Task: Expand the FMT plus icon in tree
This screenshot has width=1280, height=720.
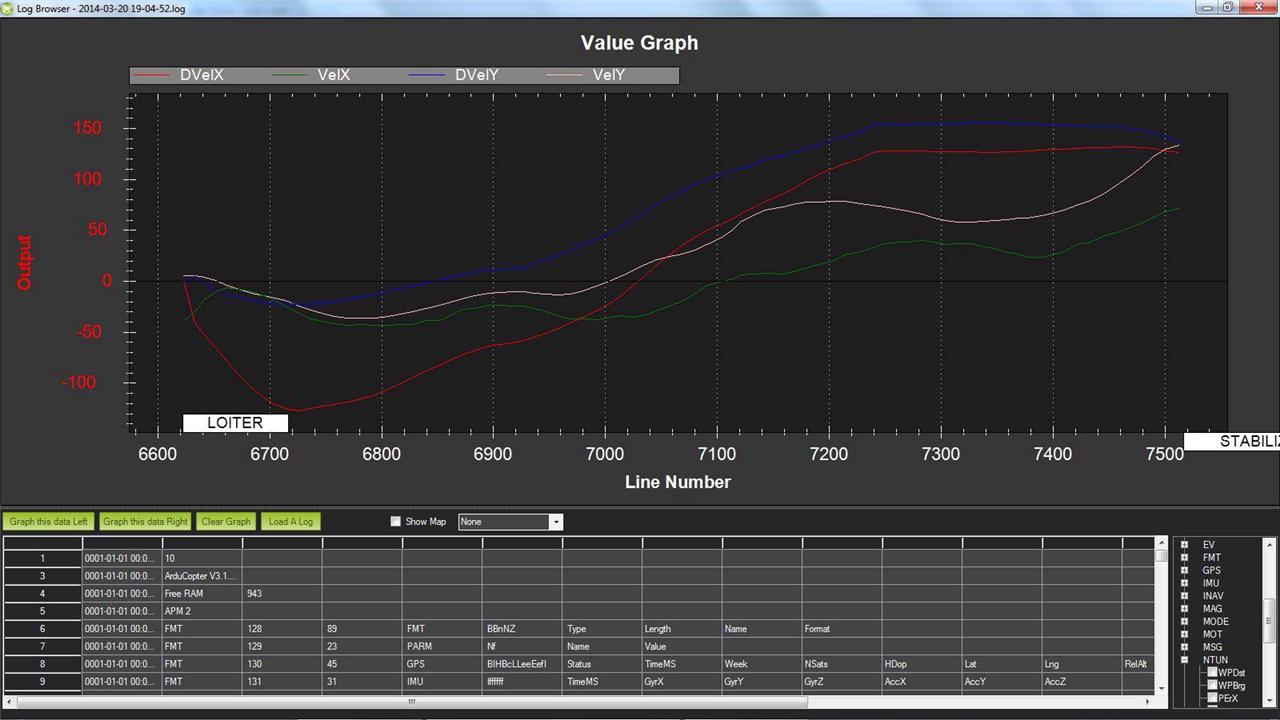Action: coord(1185,558)
